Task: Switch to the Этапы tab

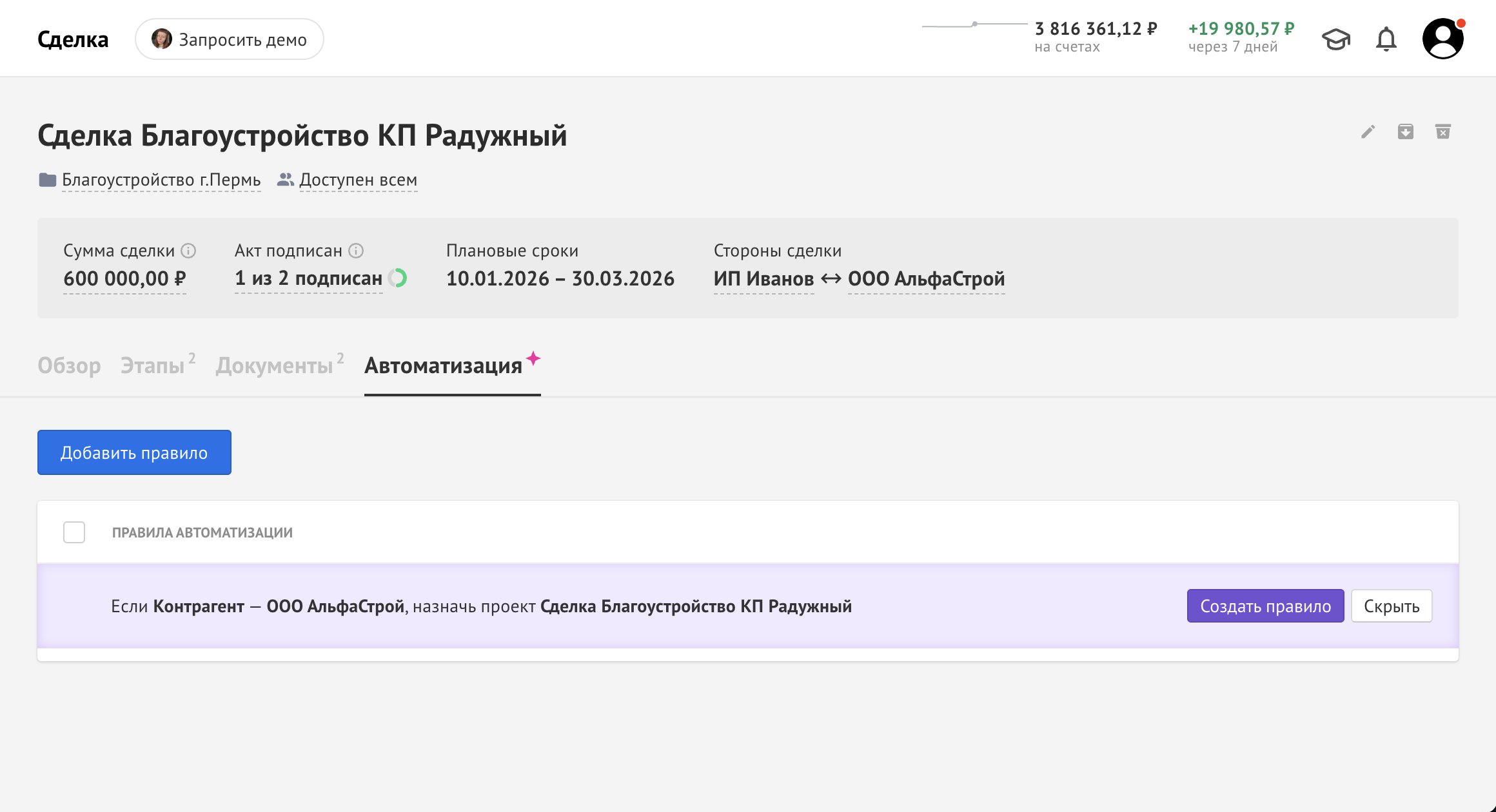Action: coord(153,365)
